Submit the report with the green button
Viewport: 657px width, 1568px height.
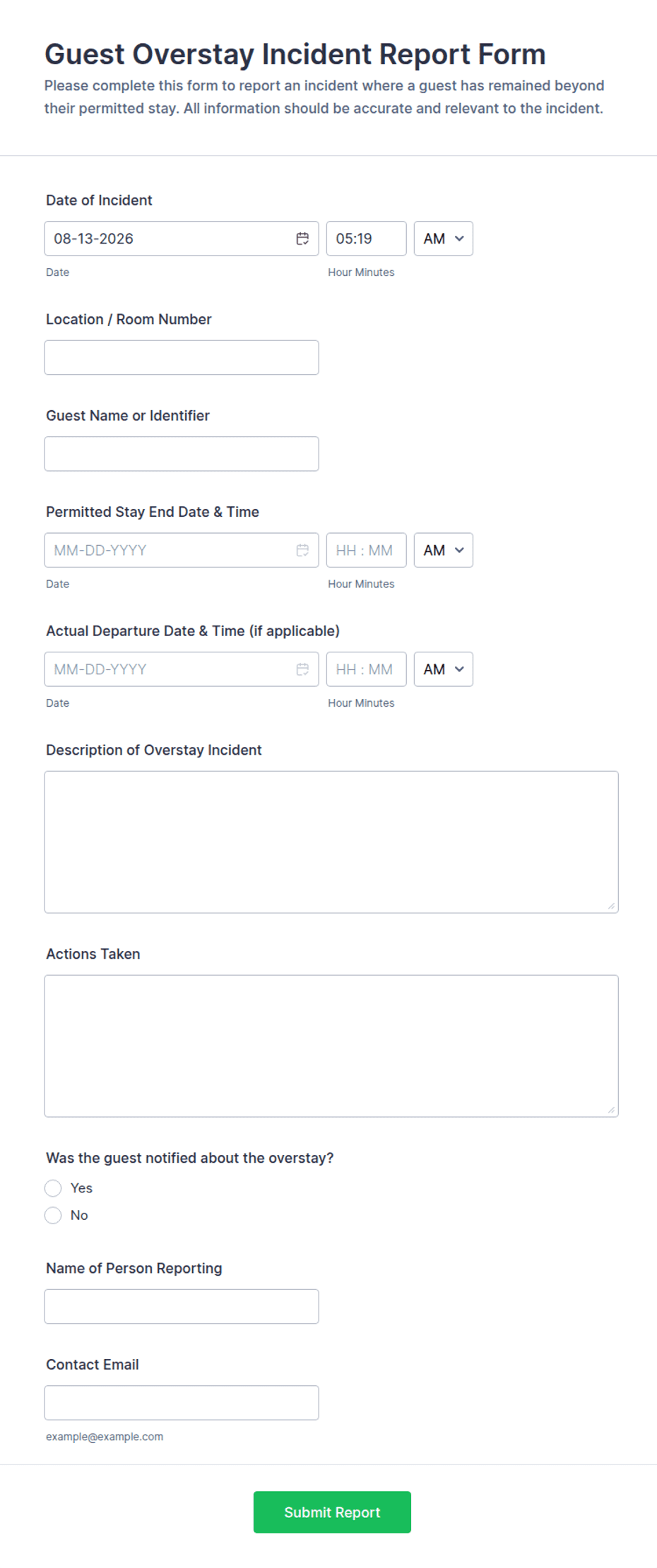click(x=332, y=1512)
